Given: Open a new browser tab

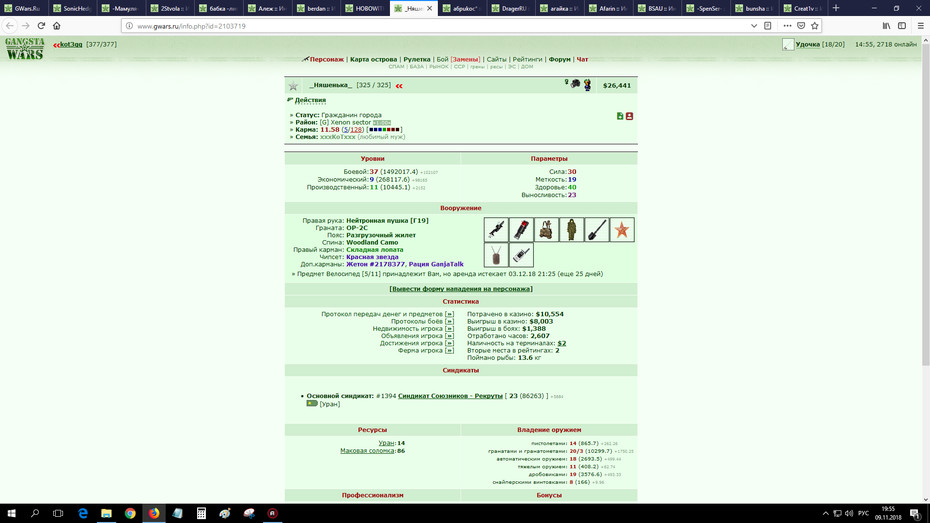Looking at the screenshot, I should [836, 8].
